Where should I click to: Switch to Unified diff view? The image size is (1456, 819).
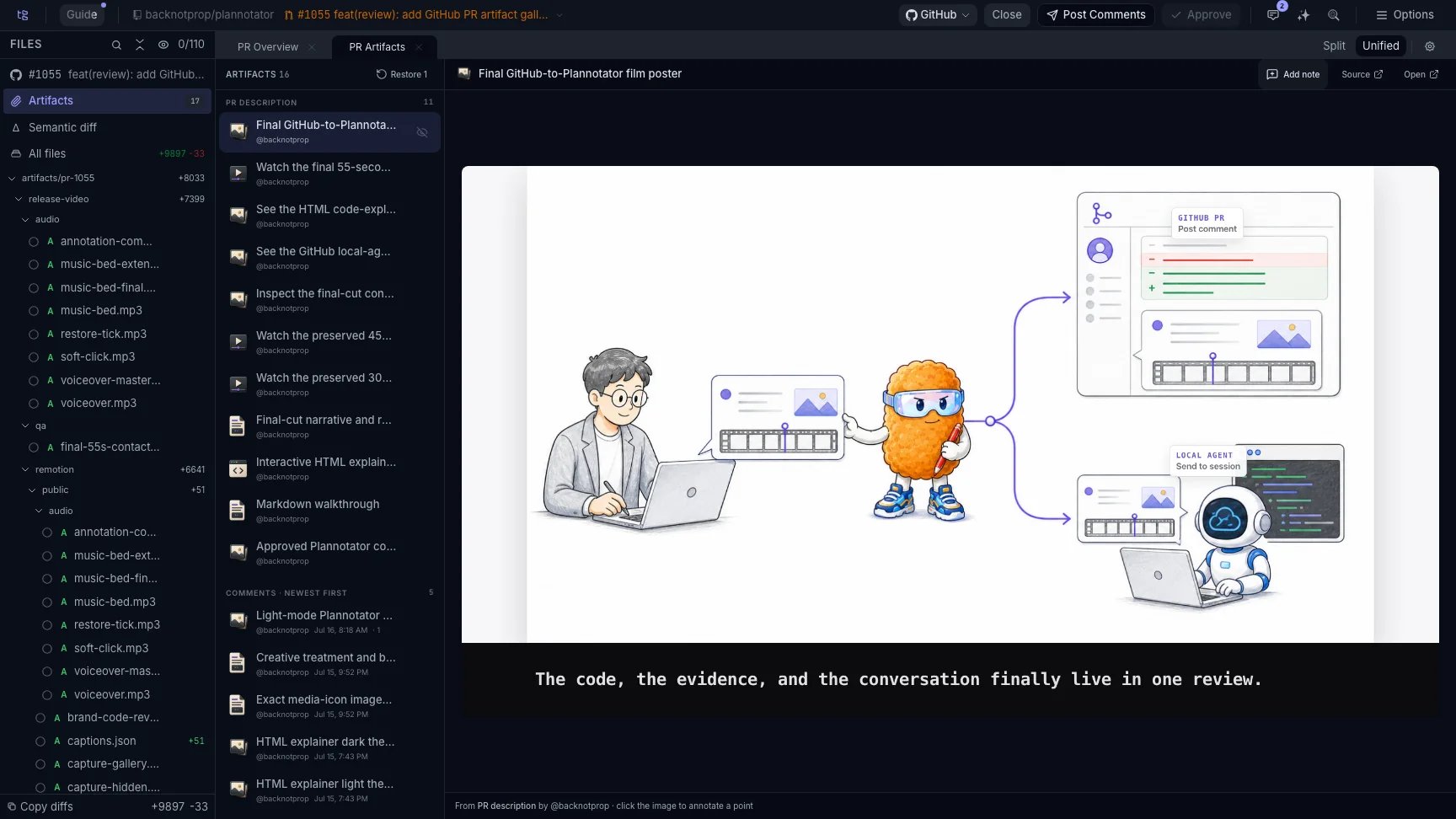coord(1380,46)
